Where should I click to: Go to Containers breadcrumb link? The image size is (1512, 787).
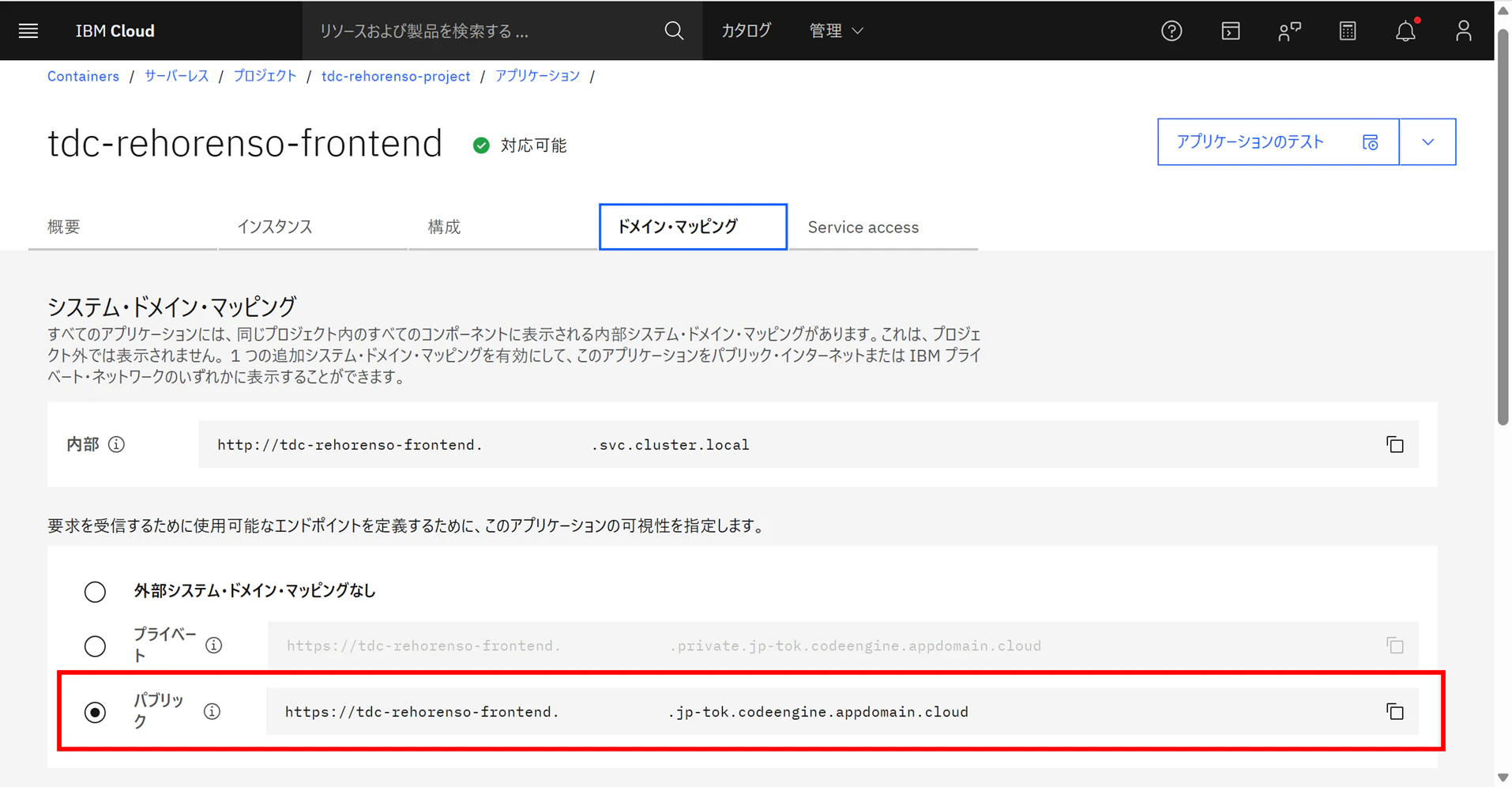pyautogui.click(x=83, y=77)
